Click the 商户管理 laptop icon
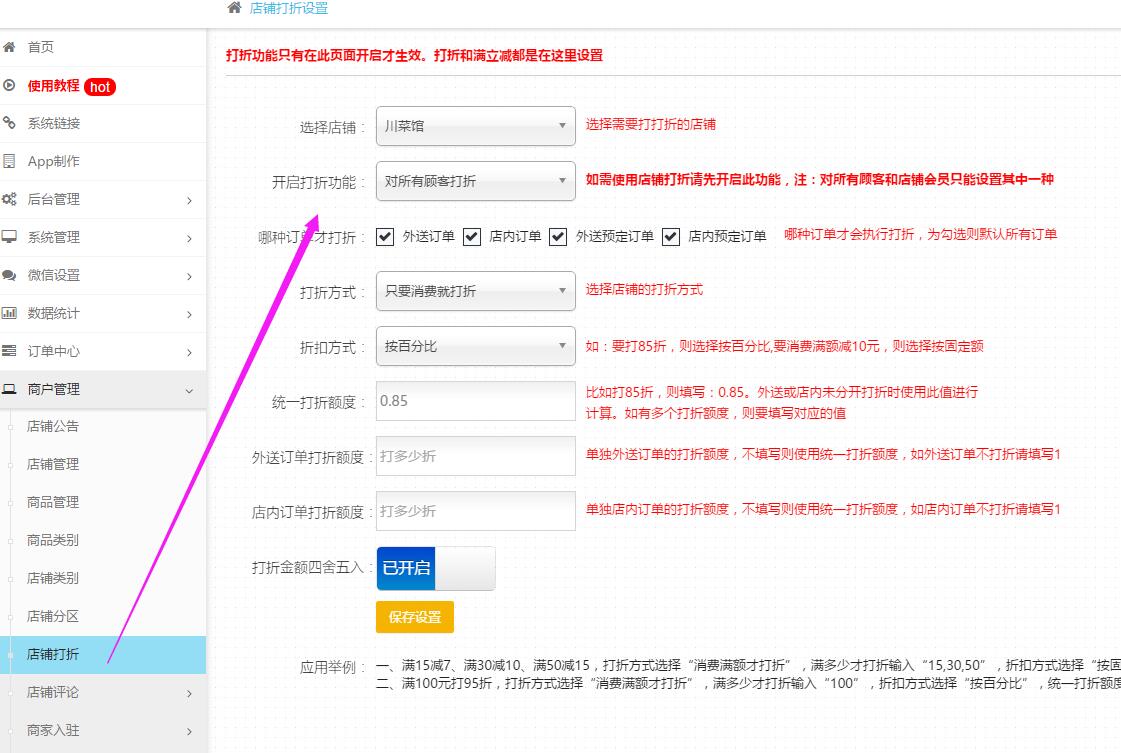The height and width of the screenshot is (753, 1121). pyautogui.click(x=9, y=389)
